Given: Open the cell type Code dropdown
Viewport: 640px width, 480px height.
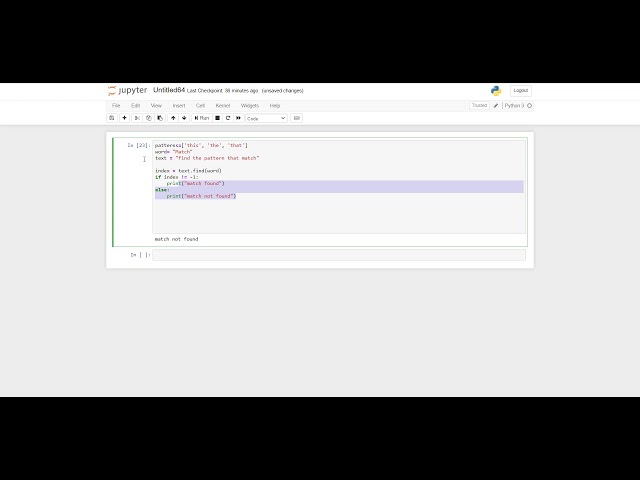Looking at the screenshot, I should click(266, 118).
